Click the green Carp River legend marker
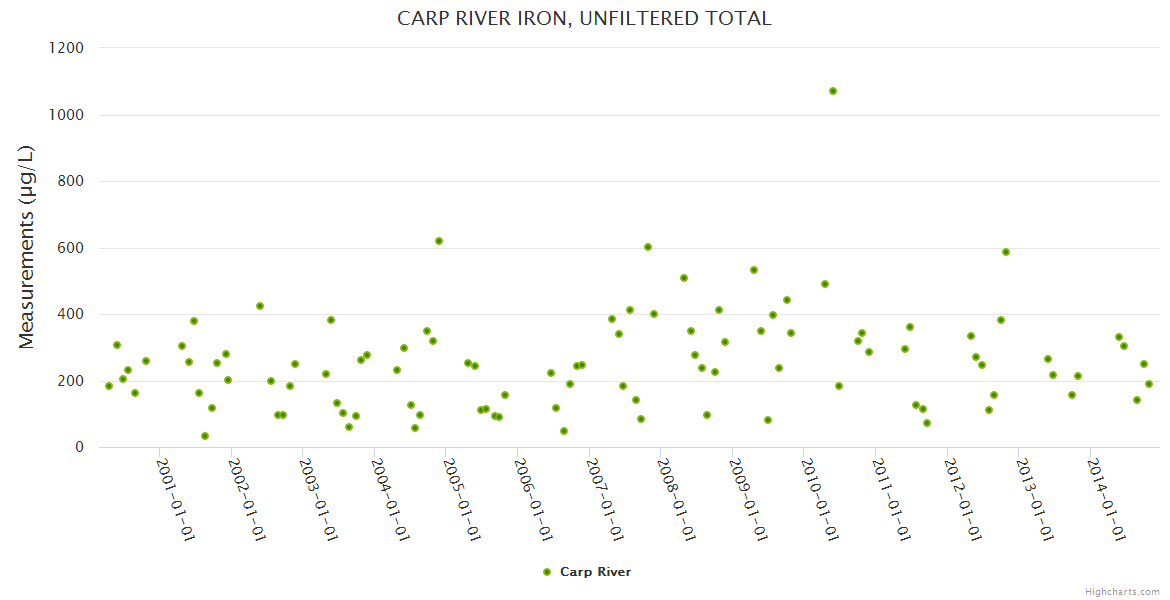The width and height of the screenshot is (1170, 600). tap(547, 572)
